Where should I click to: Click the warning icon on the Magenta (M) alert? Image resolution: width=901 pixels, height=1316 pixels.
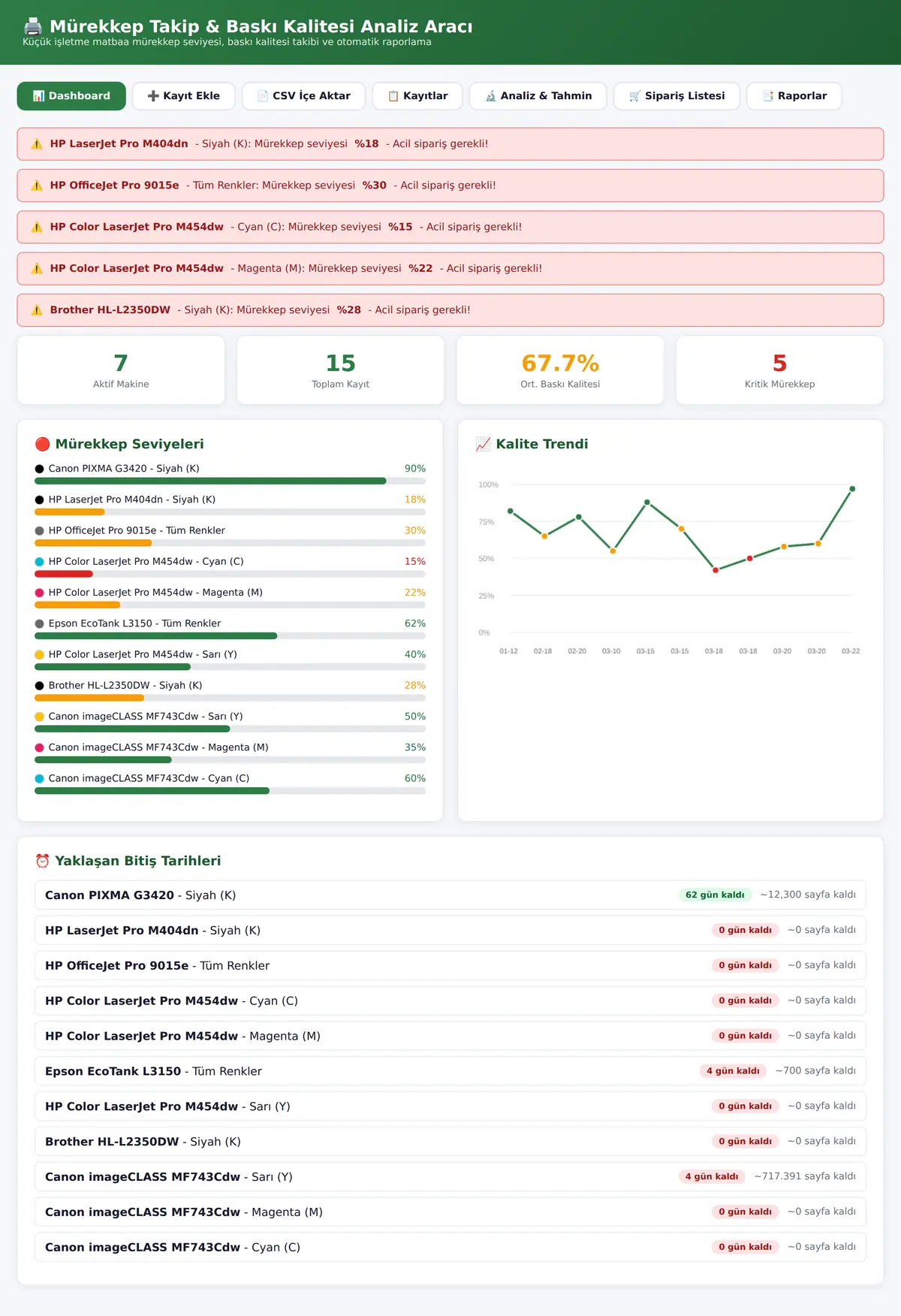point(37,268)
